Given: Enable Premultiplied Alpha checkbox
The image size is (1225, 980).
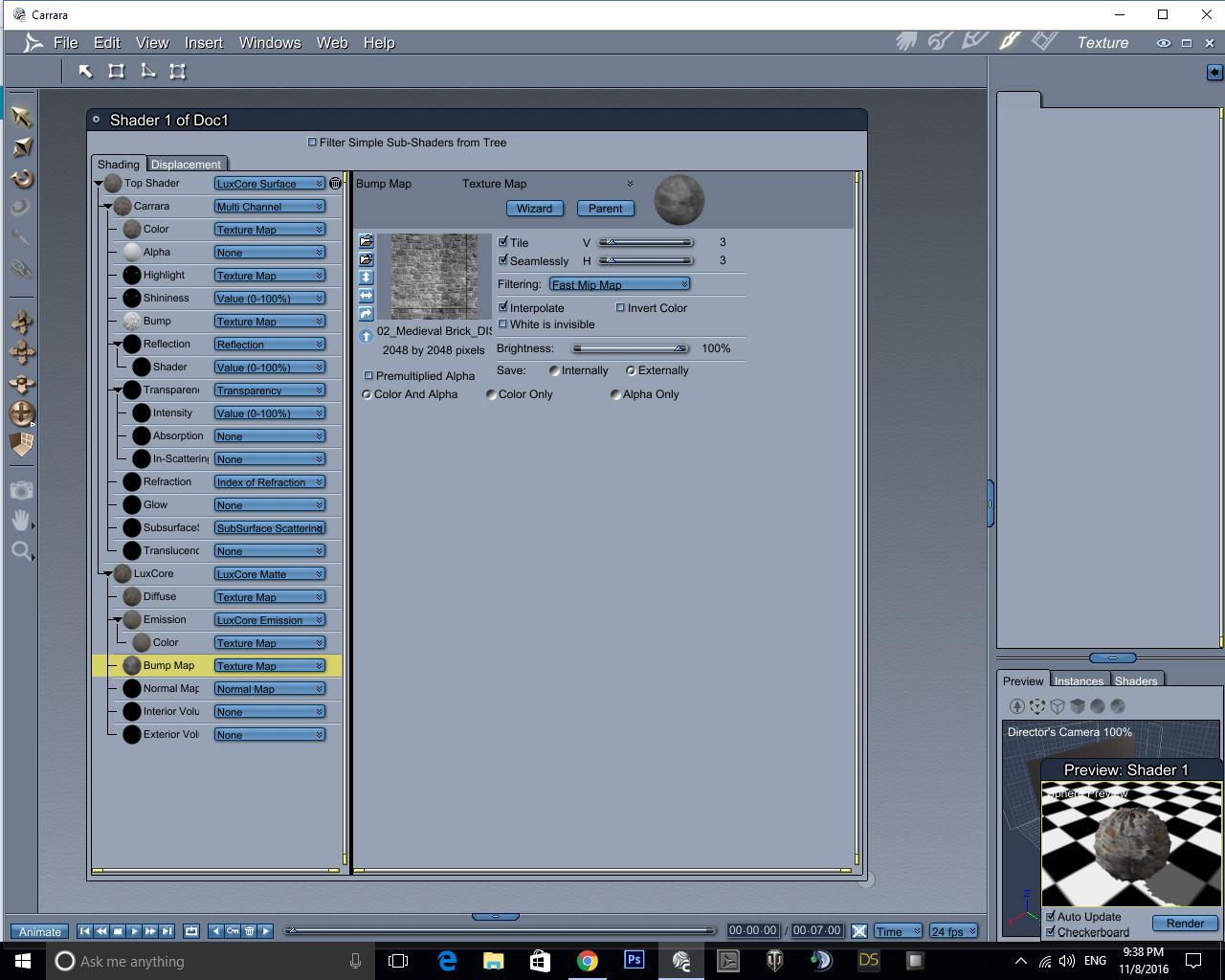Looking at the screenshot, I should (368, 375).
